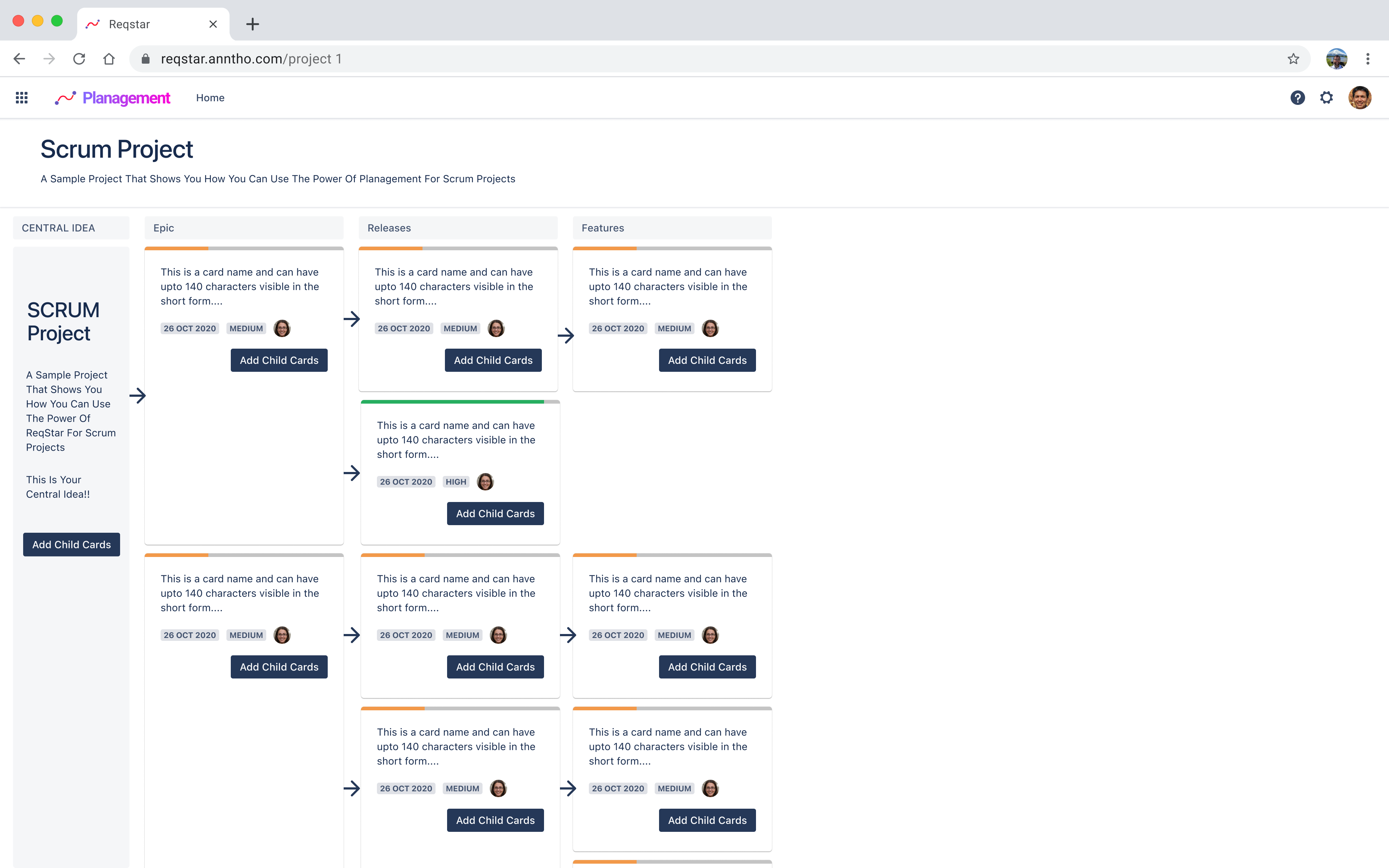Click arrow leading to first Features card

click(566, 335)
